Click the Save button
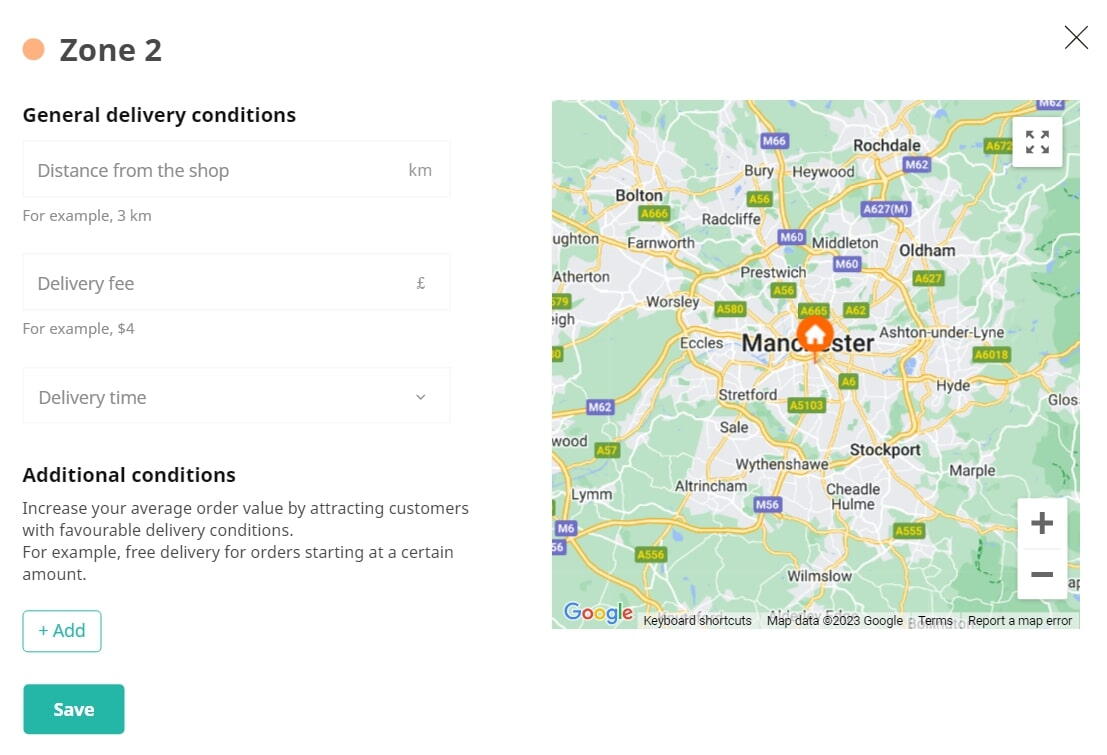1107x755 pixels. coord(73,708)
